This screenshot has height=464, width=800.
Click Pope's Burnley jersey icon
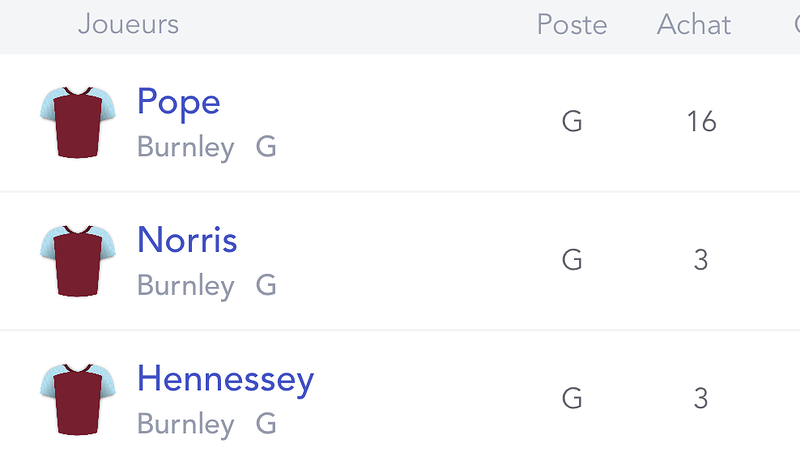[x=78, y=122]
